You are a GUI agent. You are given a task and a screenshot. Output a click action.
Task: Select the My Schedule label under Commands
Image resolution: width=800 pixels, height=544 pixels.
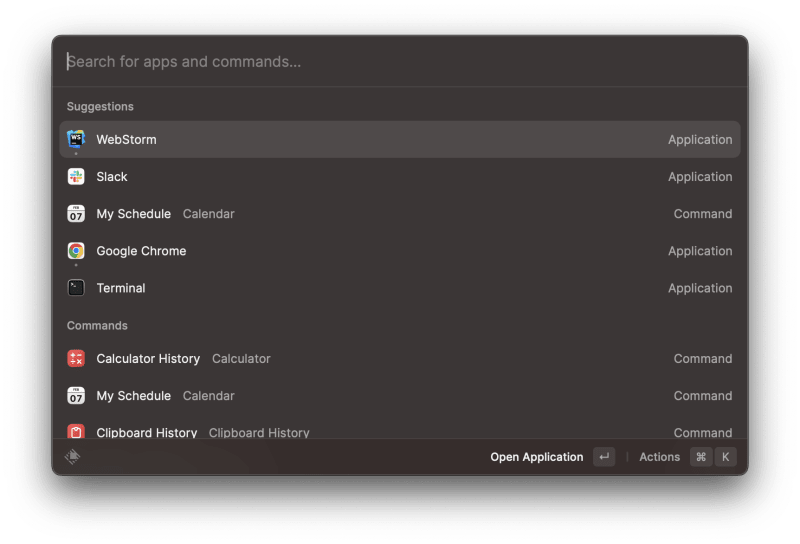point(134,396)
